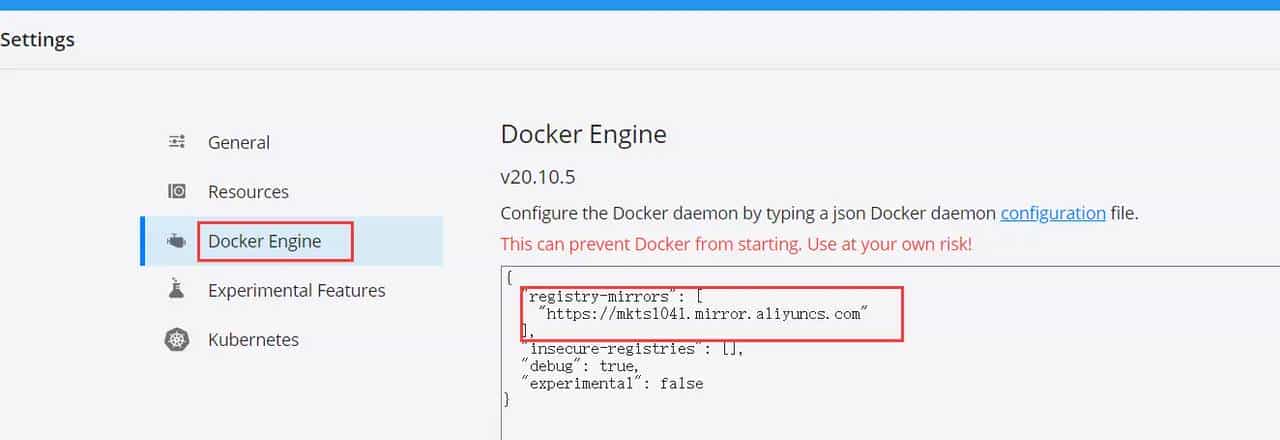Open the daemon configuration link
Viewport: 1280px width, 440px height.
tap(1052, 213)
